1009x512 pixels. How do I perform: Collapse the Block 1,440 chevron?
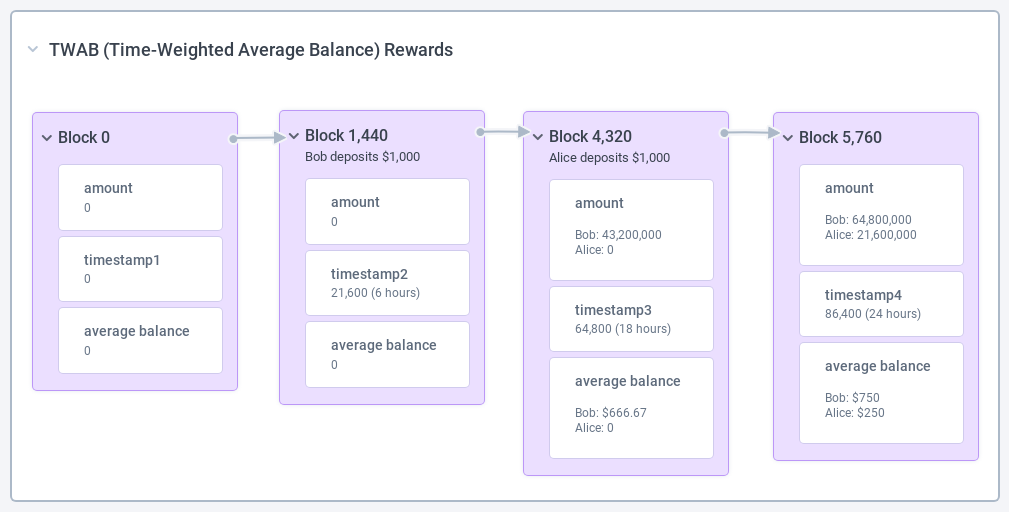pyautogui.click(x=294, y=136)
